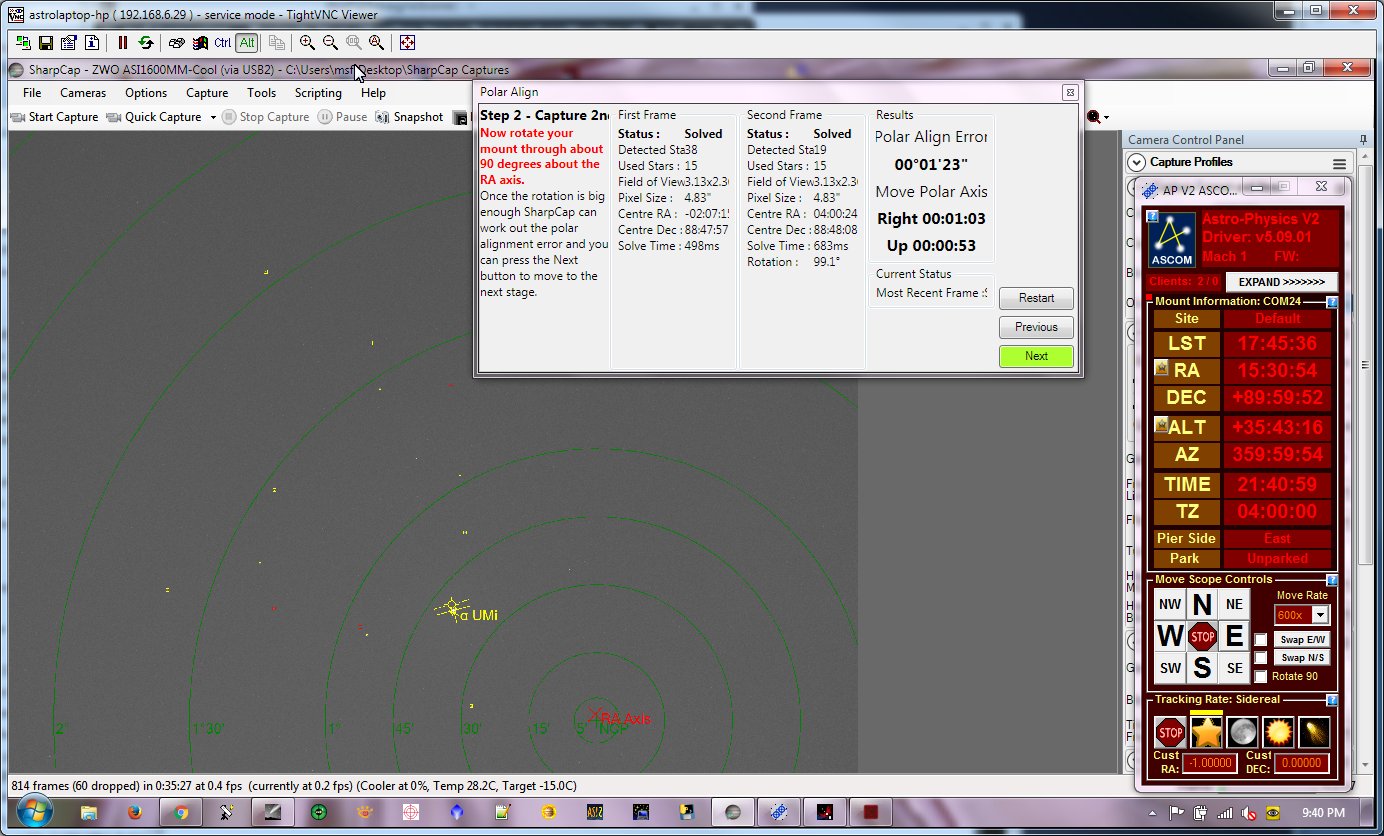Select the Lunar tracking rate moon icon

pos(1242,732)
